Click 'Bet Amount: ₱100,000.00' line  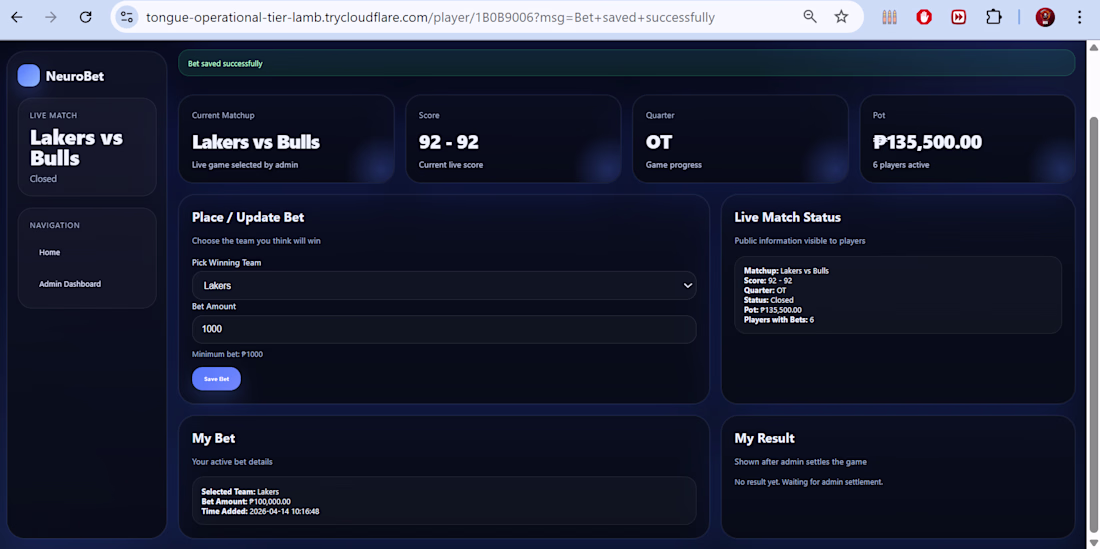[x=246, y=502]
